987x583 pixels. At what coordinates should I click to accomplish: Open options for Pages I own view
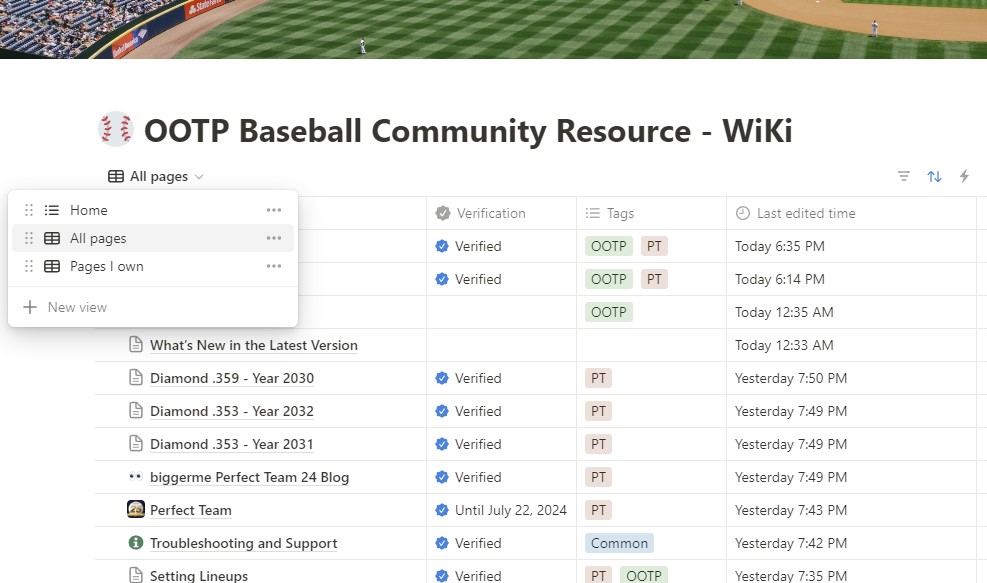[274, 266]
